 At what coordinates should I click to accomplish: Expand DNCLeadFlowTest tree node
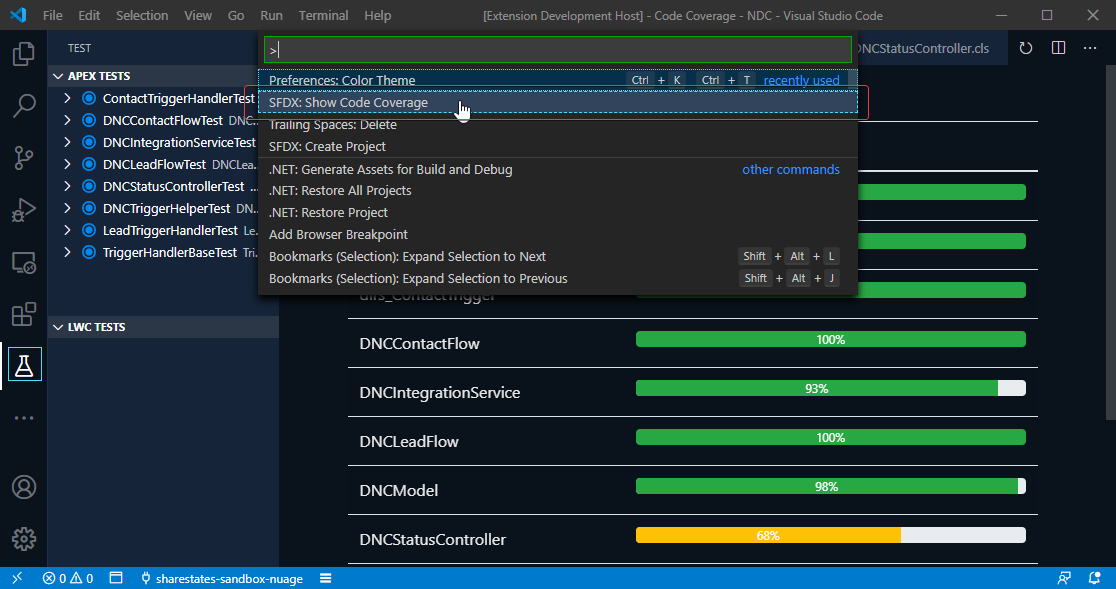(x=67, y=164)
